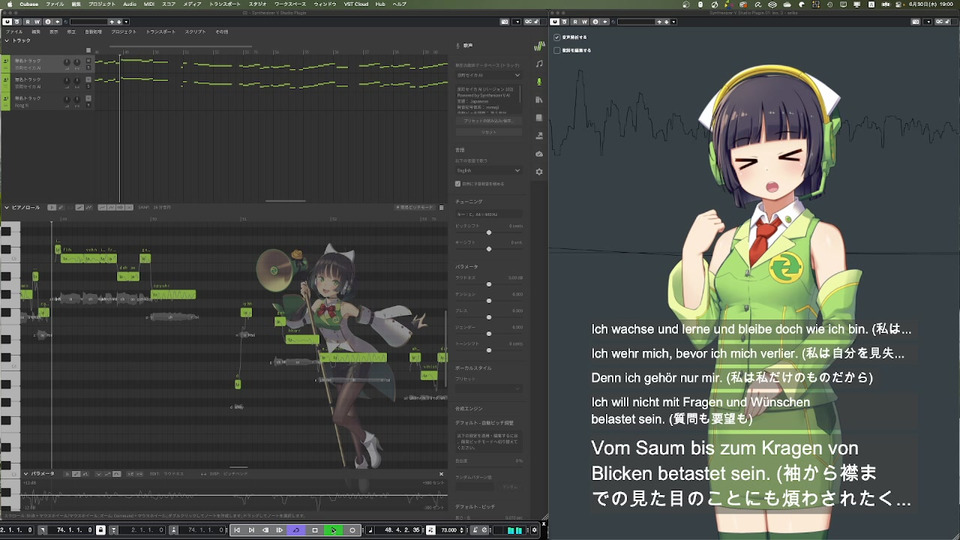
Task: Adjust the ジェンダー slider
Action: tap(489, 334)
